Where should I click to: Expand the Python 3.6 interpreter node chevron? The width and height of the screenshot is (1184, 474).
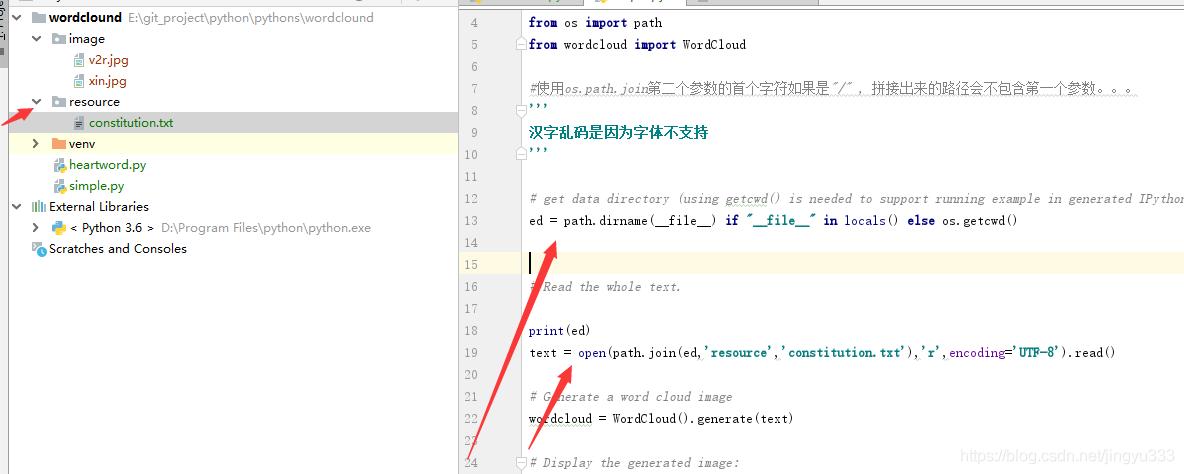pyautogui.click(x=36, y=227)
